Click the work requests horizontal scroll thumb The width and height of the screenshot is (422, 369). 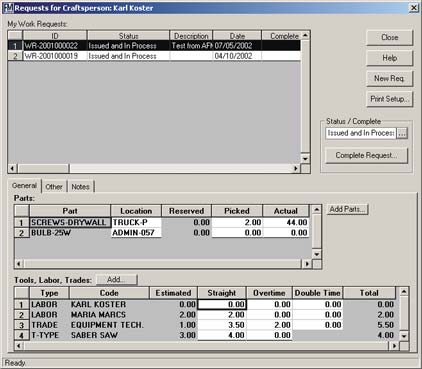click(x=43, y=168)
